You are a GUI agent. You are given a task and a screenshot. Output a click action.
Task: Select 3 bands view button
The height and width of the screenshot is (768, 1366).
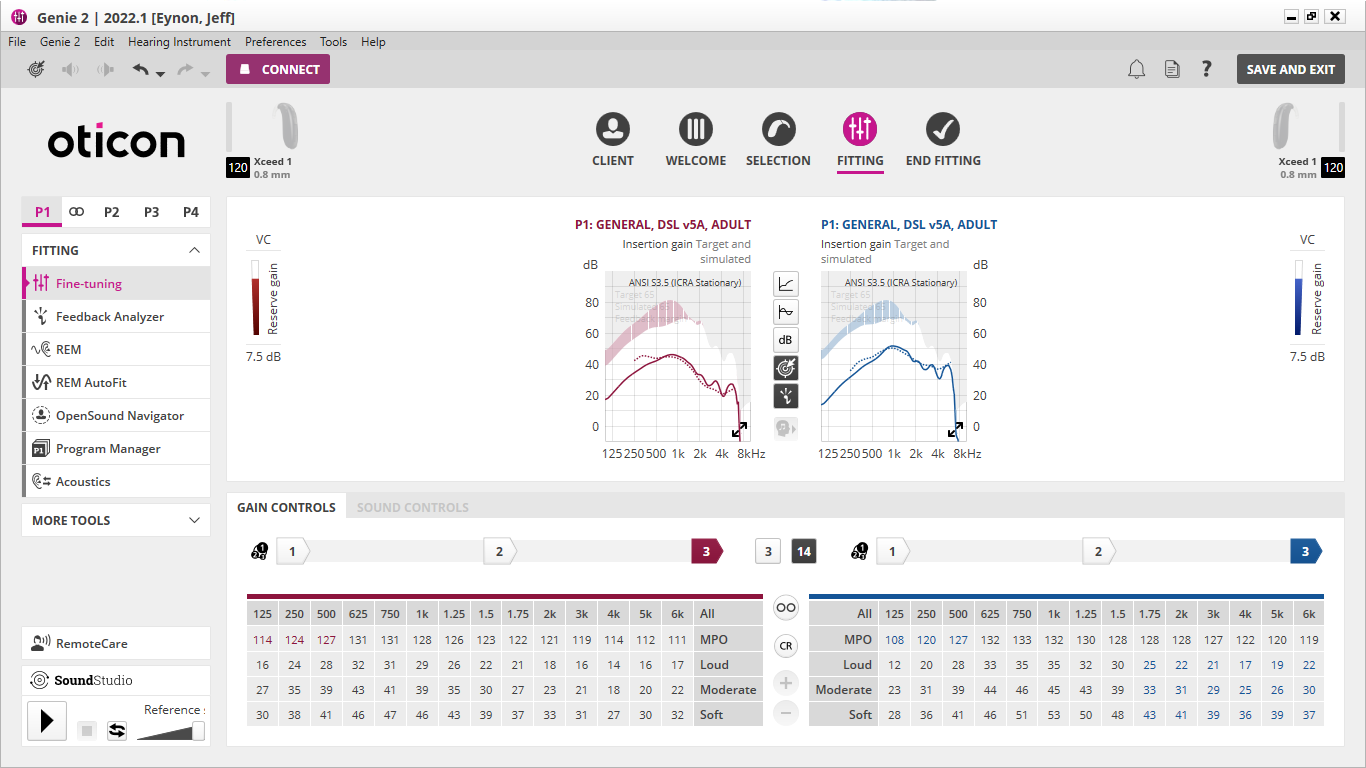pyautogui.click(x=767, y=551)
